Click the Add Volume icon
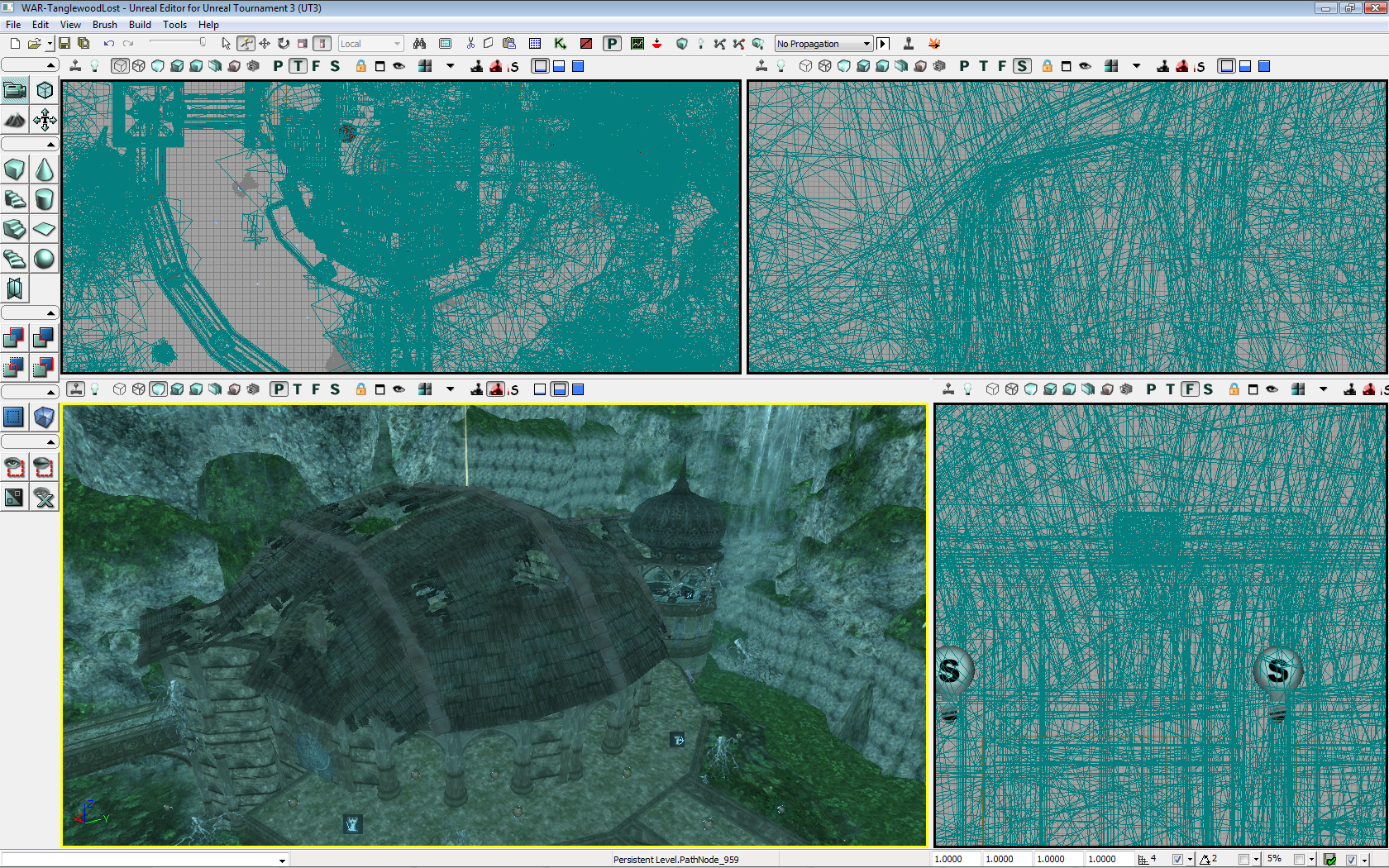 (x=45, y=417)
